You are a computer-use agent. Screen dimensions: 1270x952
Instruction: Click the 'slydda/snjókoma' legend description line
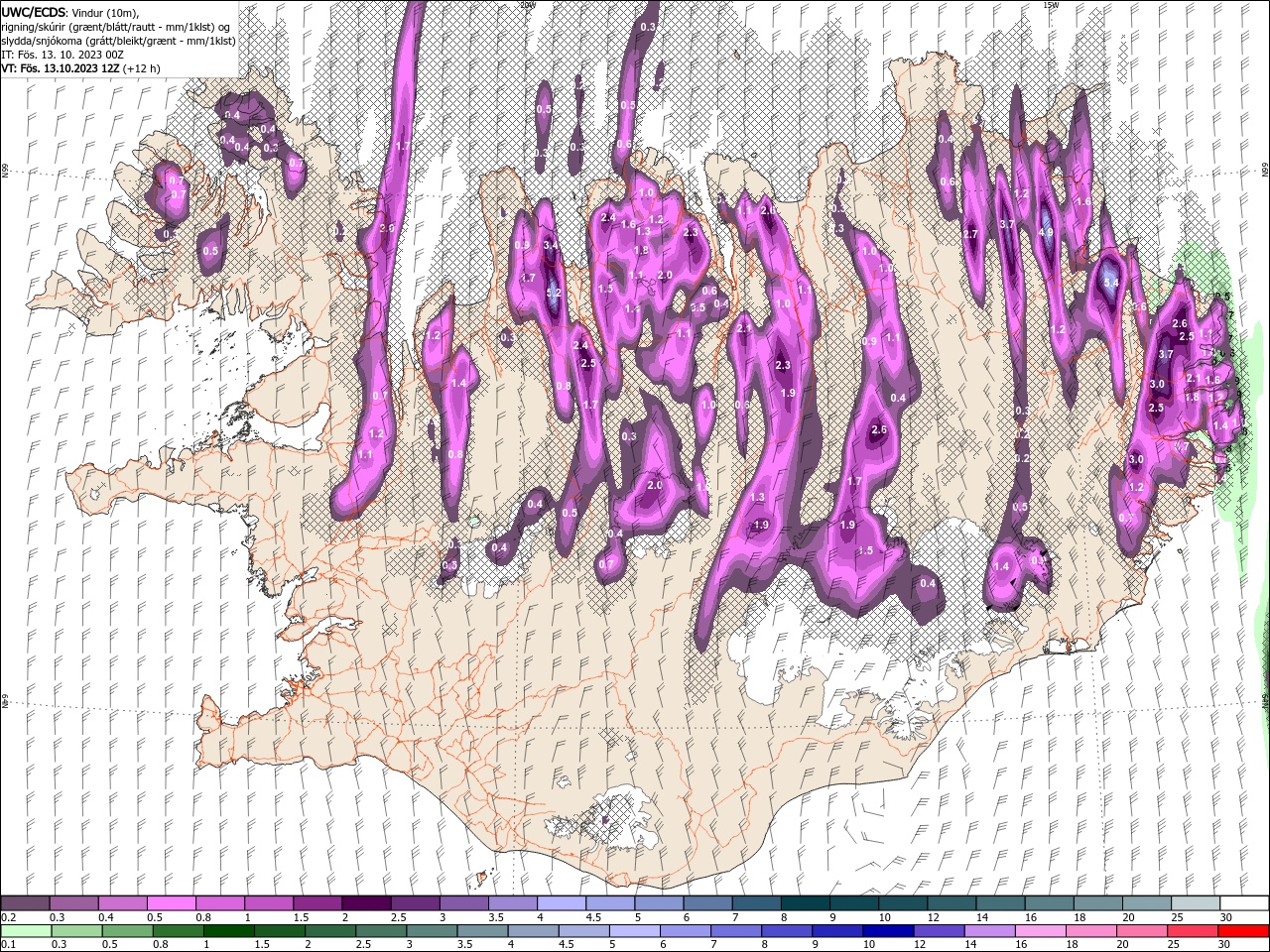118,41
